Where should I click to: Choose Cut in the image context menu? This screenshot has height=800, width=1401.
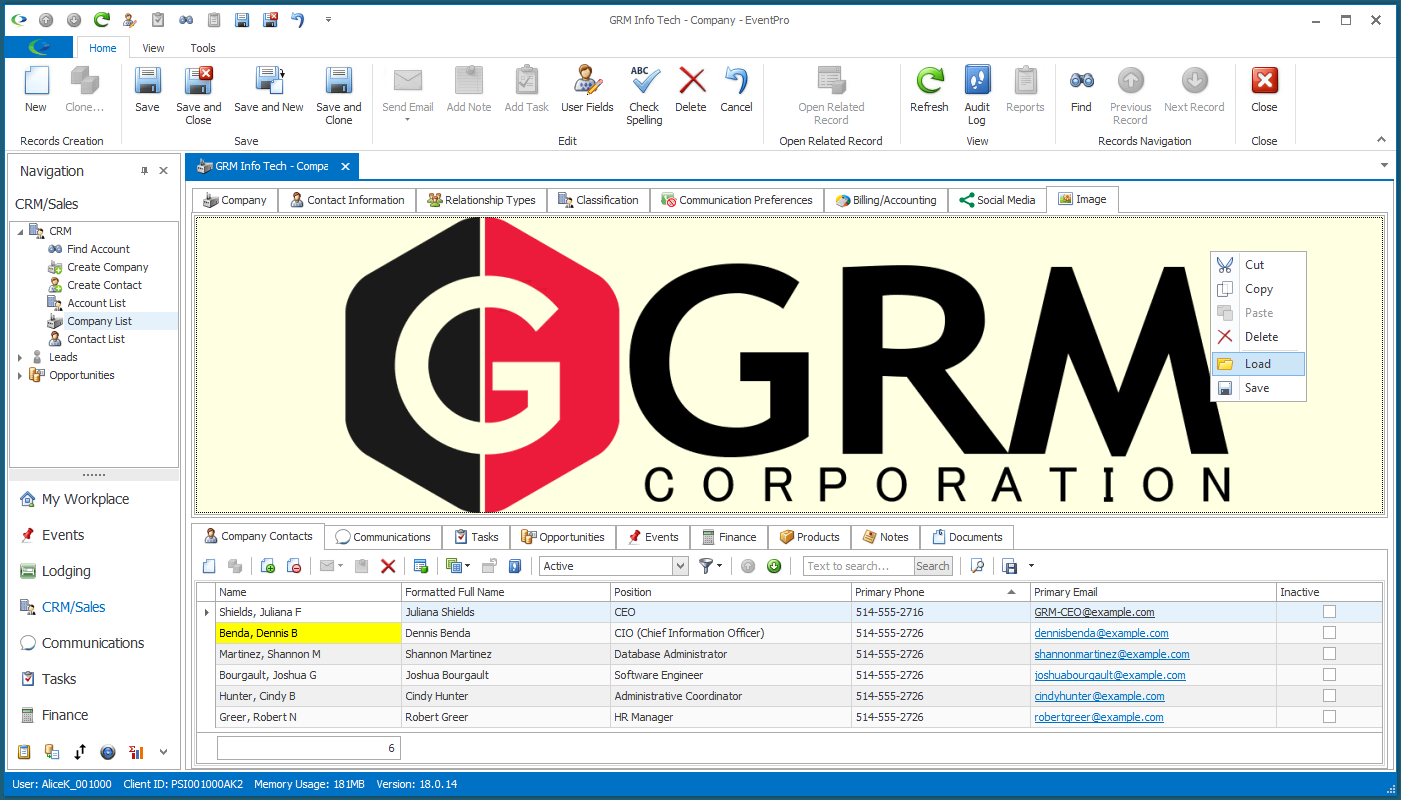pyautogui.click(x=1258, y=265)
